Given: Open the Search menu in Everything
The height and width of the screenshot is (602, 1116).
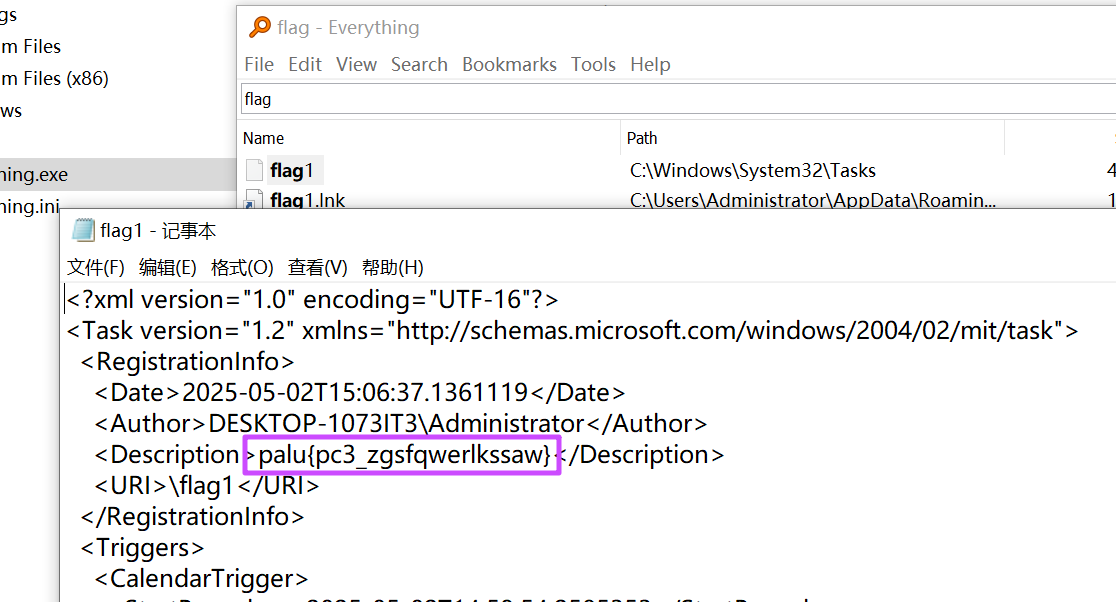Looking at the screenshot, I should pos(419,64).
